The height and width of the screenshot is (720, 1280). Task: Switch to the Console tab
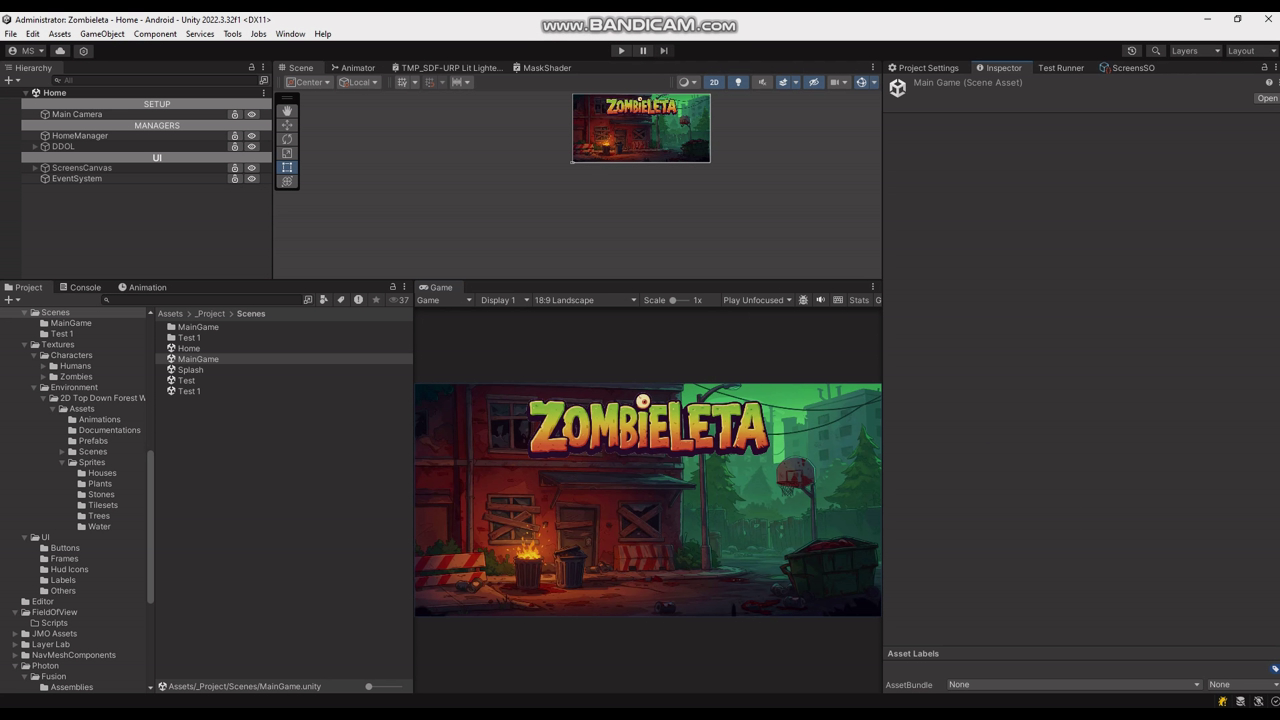80,288
